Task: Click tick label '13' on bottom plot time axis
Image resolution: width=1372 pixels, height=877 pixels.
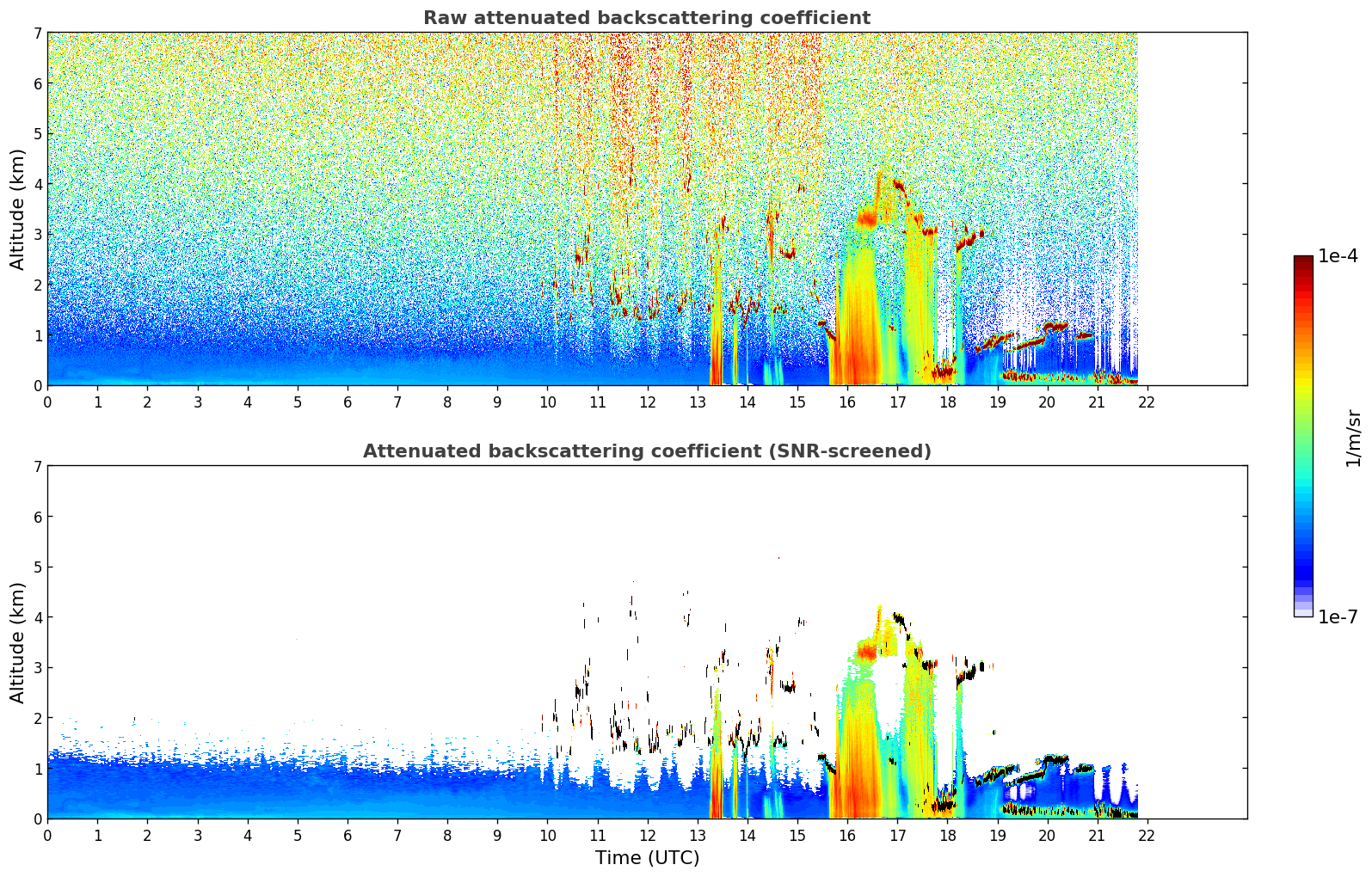Action: (x=697, y=836)
